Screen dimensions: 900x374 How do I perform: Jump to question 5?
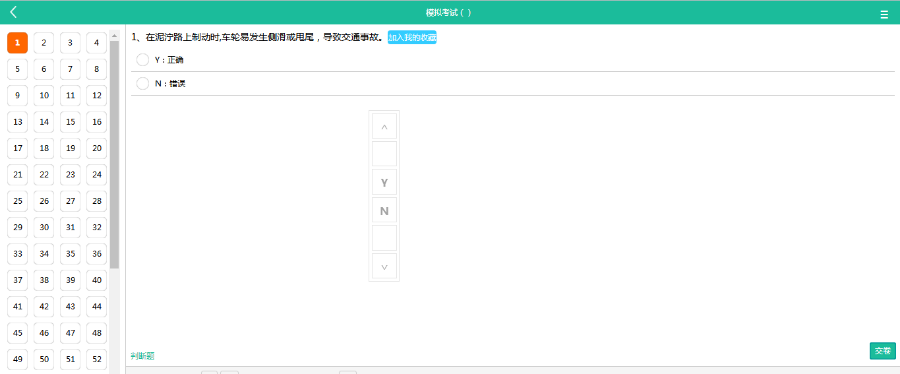[17, 69]
